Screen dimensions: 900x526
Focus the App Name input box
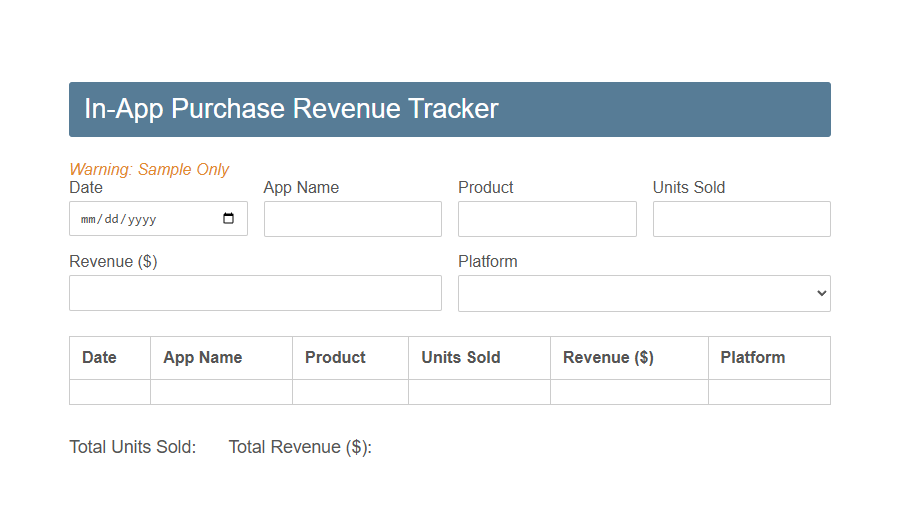pos(352,219)
